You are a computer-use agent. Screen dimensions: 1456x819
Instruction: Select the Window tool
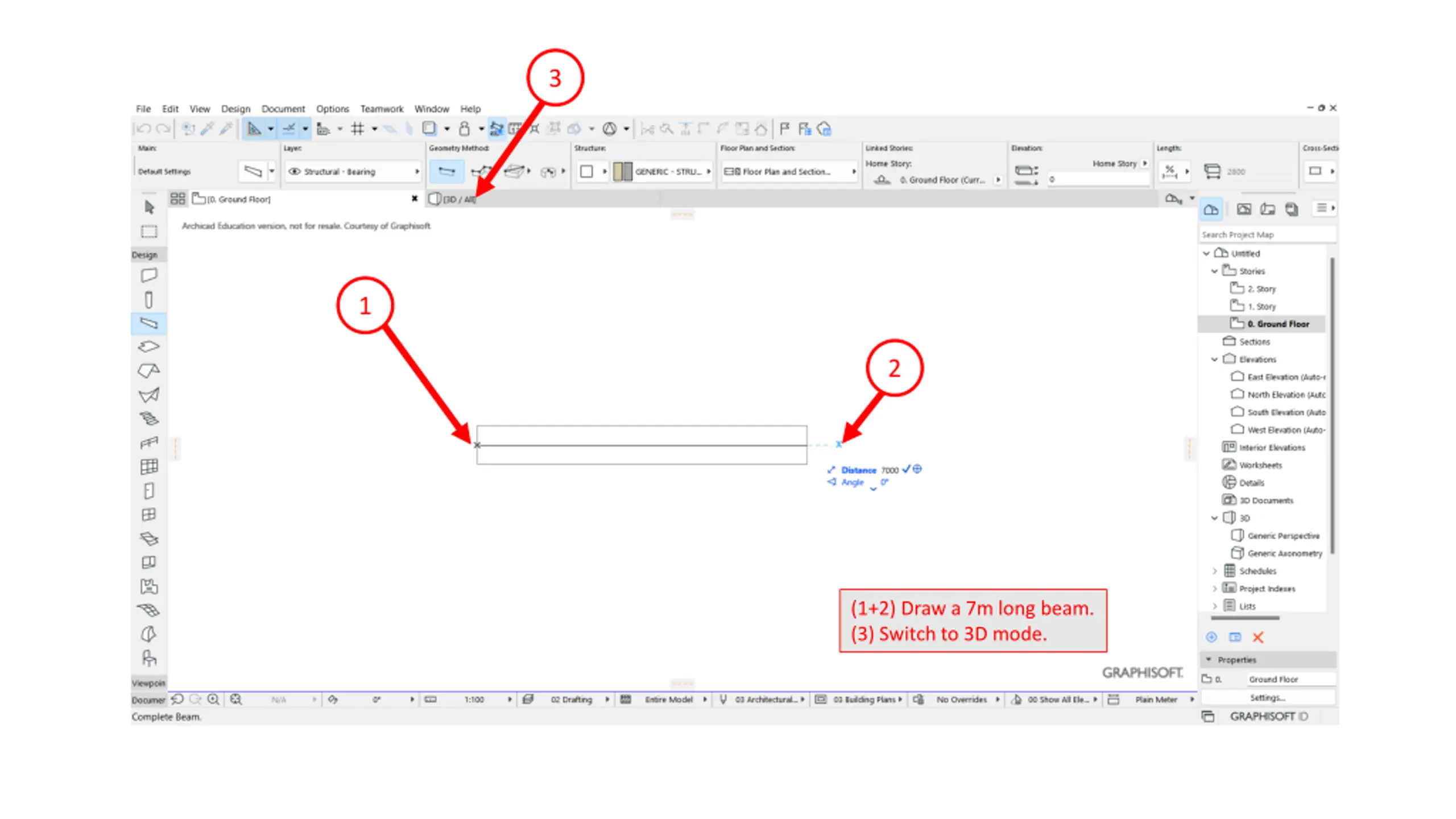coord(149,514)
